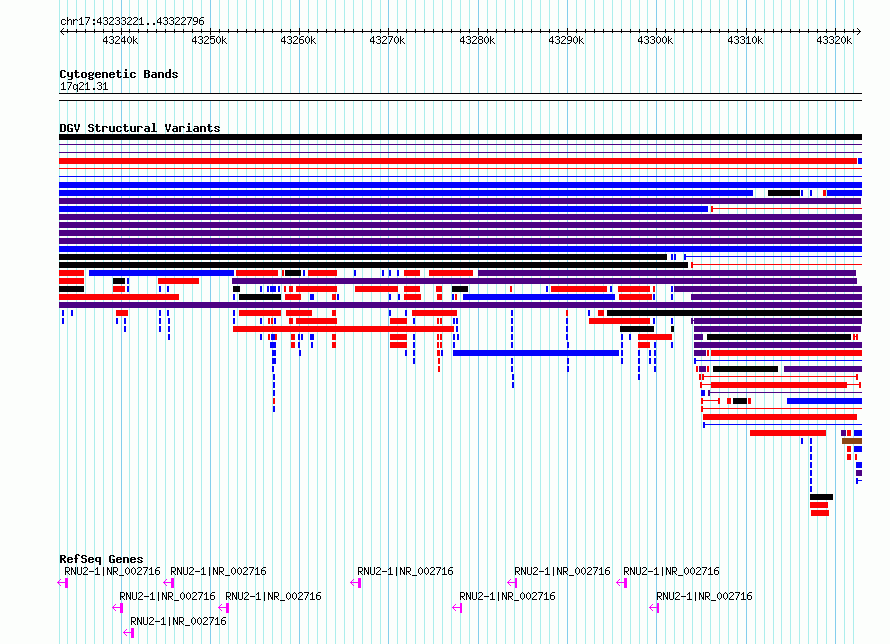Open the RefSeq Genes track title
This screenshot has width=890, height=644.
[x=101, y=559]
